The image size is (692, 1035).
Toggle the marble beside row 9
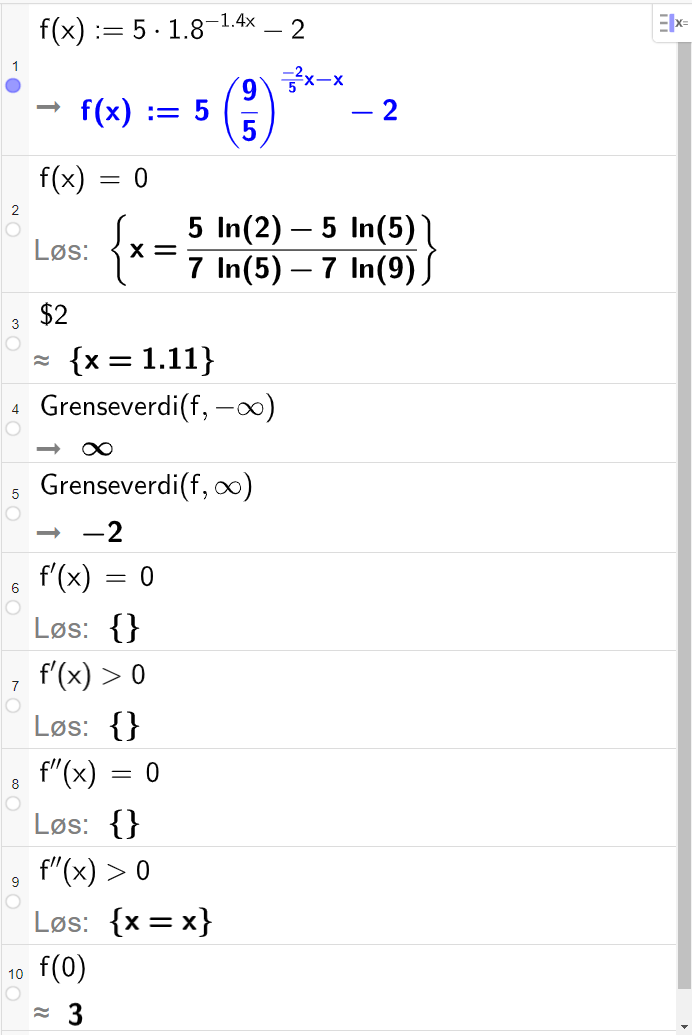tap(12, 900)
